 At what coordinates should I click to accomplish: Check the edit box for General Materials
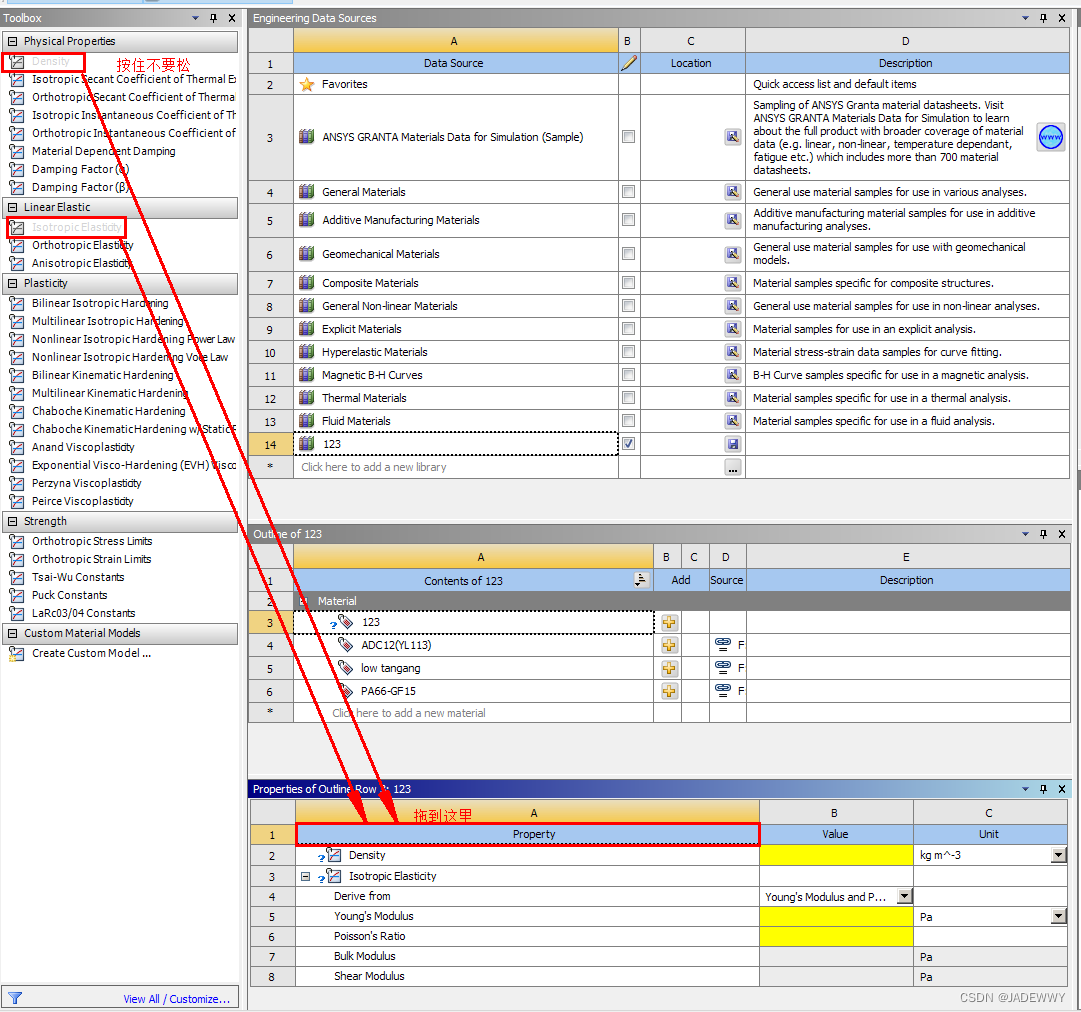point(628,192)
